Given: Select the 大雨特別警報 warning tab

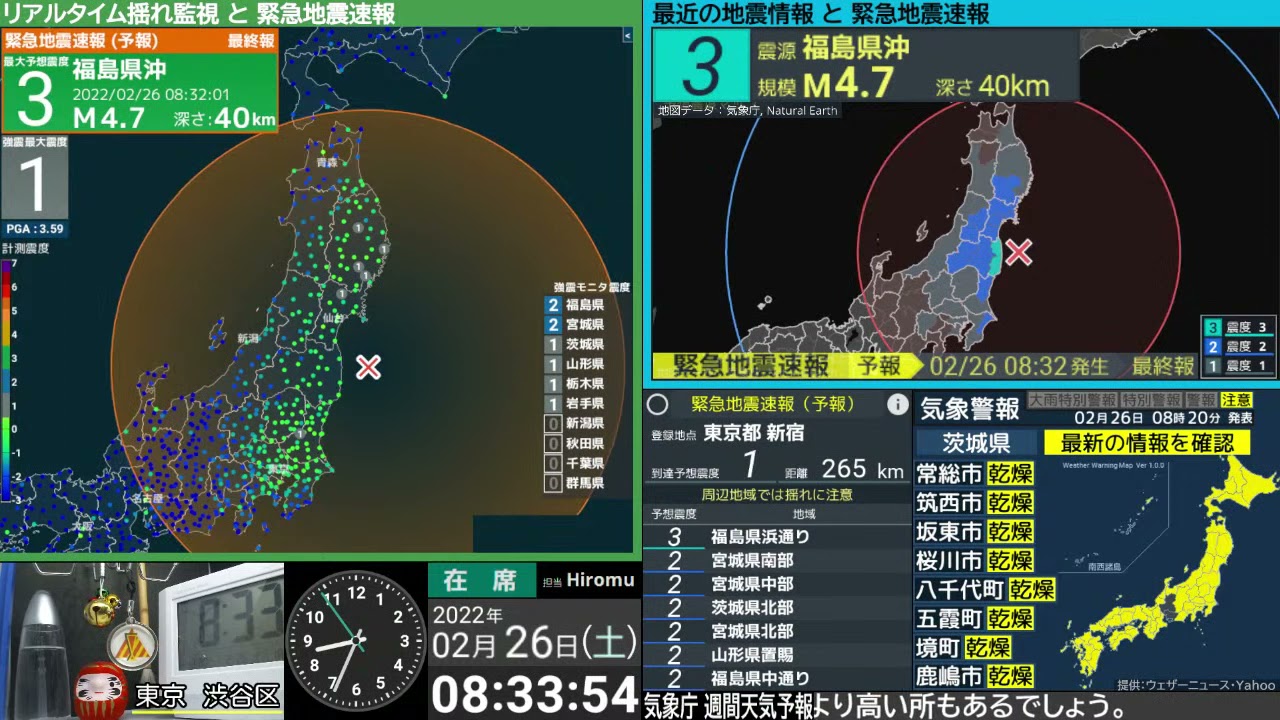Looking at the screenshot, I should click(1068, 400).
